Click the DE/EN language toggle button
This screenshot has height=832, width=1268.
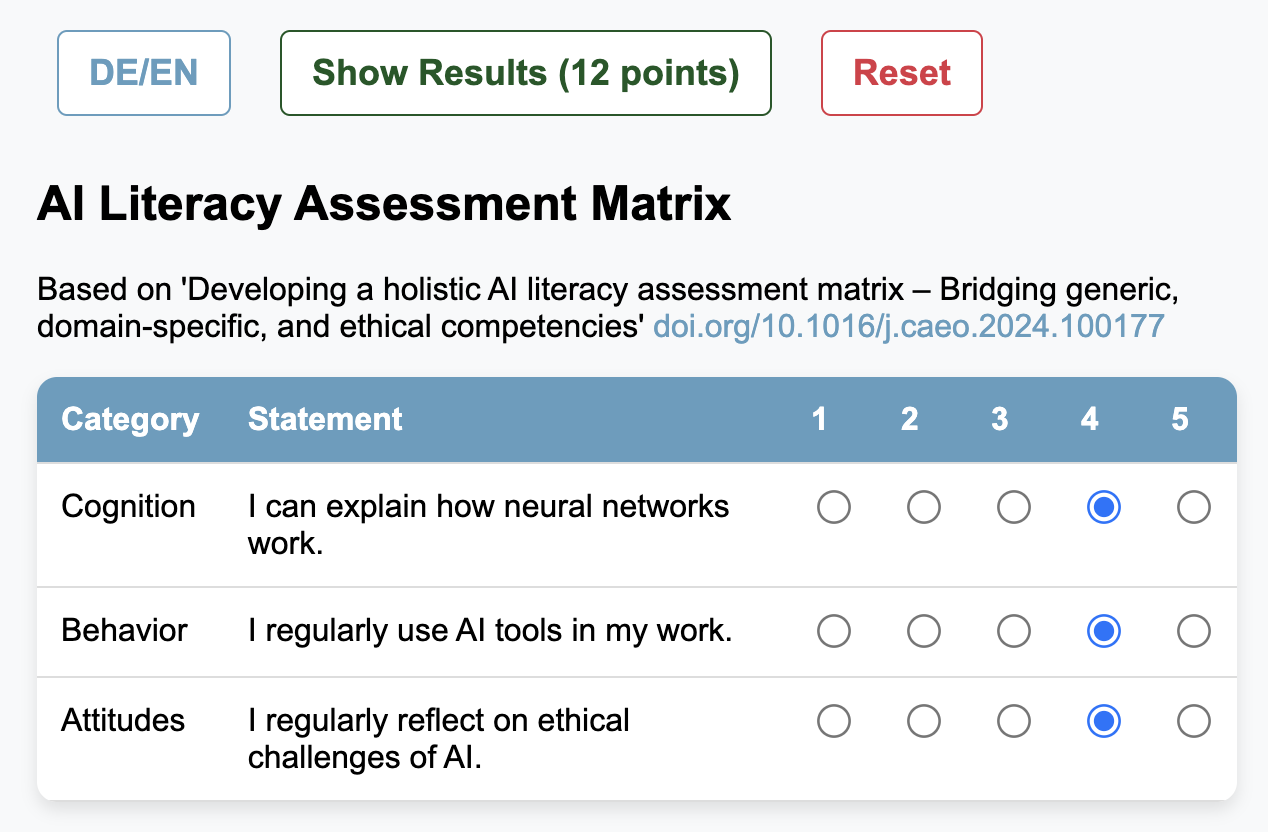tap(144, 73)
